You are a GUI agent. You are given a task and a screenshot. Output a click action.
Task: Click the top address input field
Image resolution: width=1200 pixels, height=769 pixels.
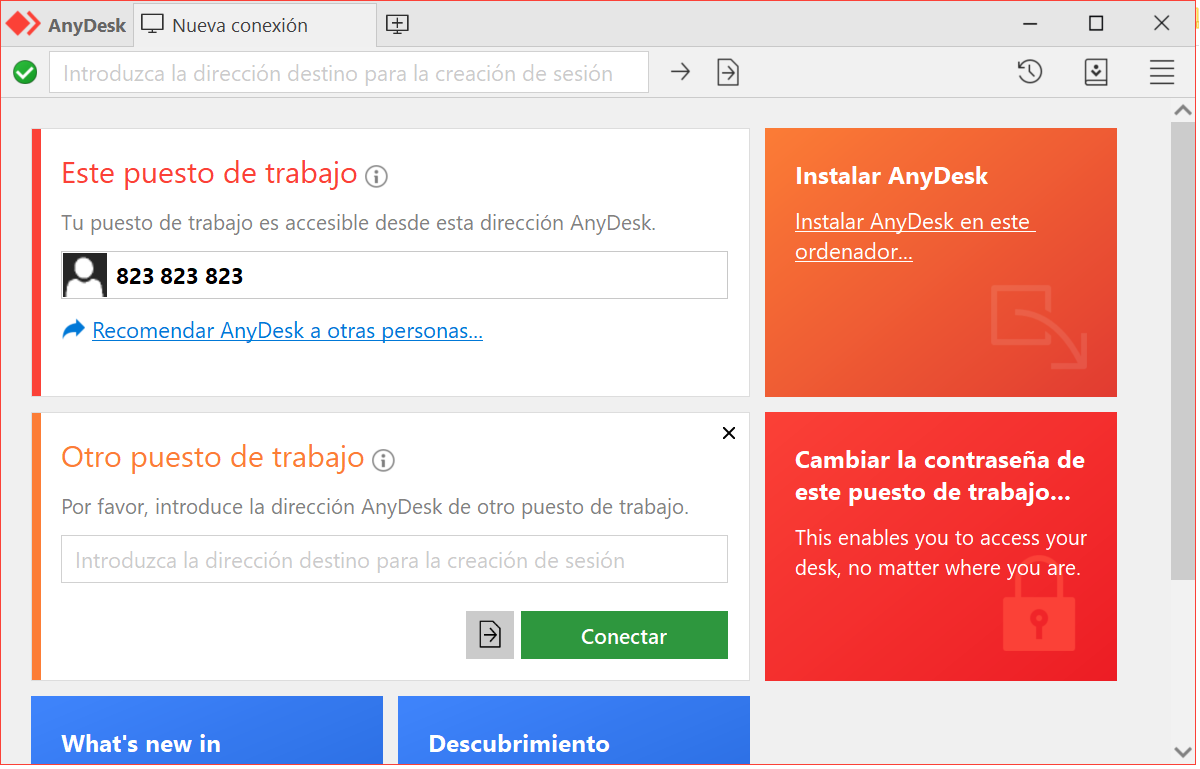(x=348, y=73)
